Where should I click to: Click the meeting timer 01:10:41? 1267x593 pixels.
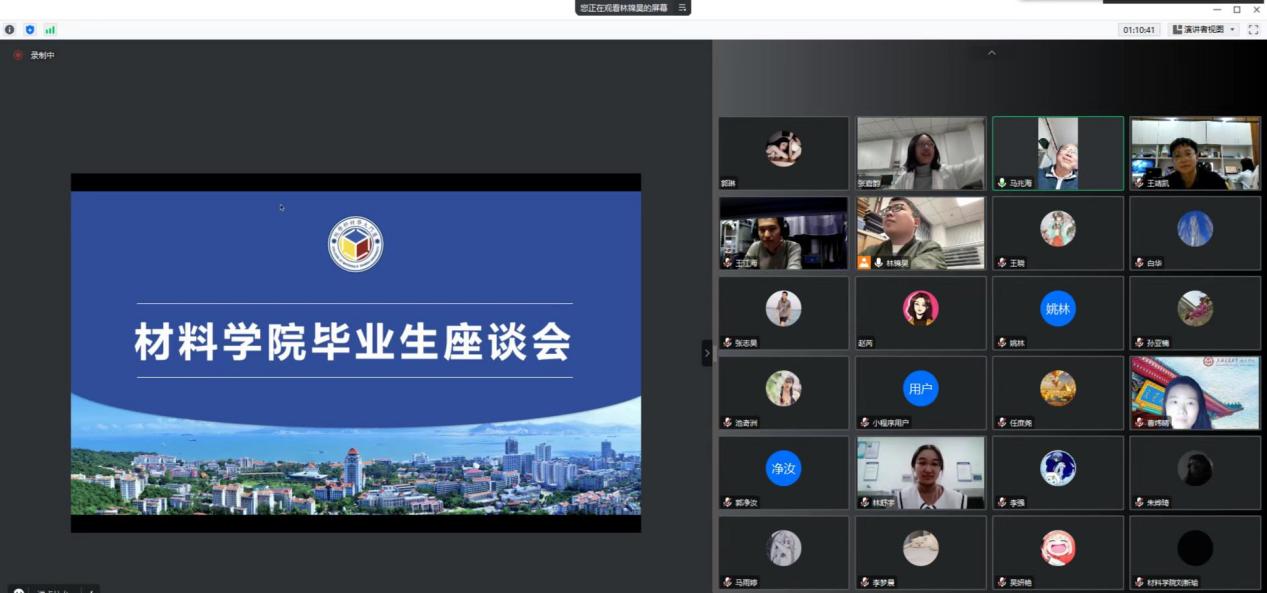(1139, 30)
